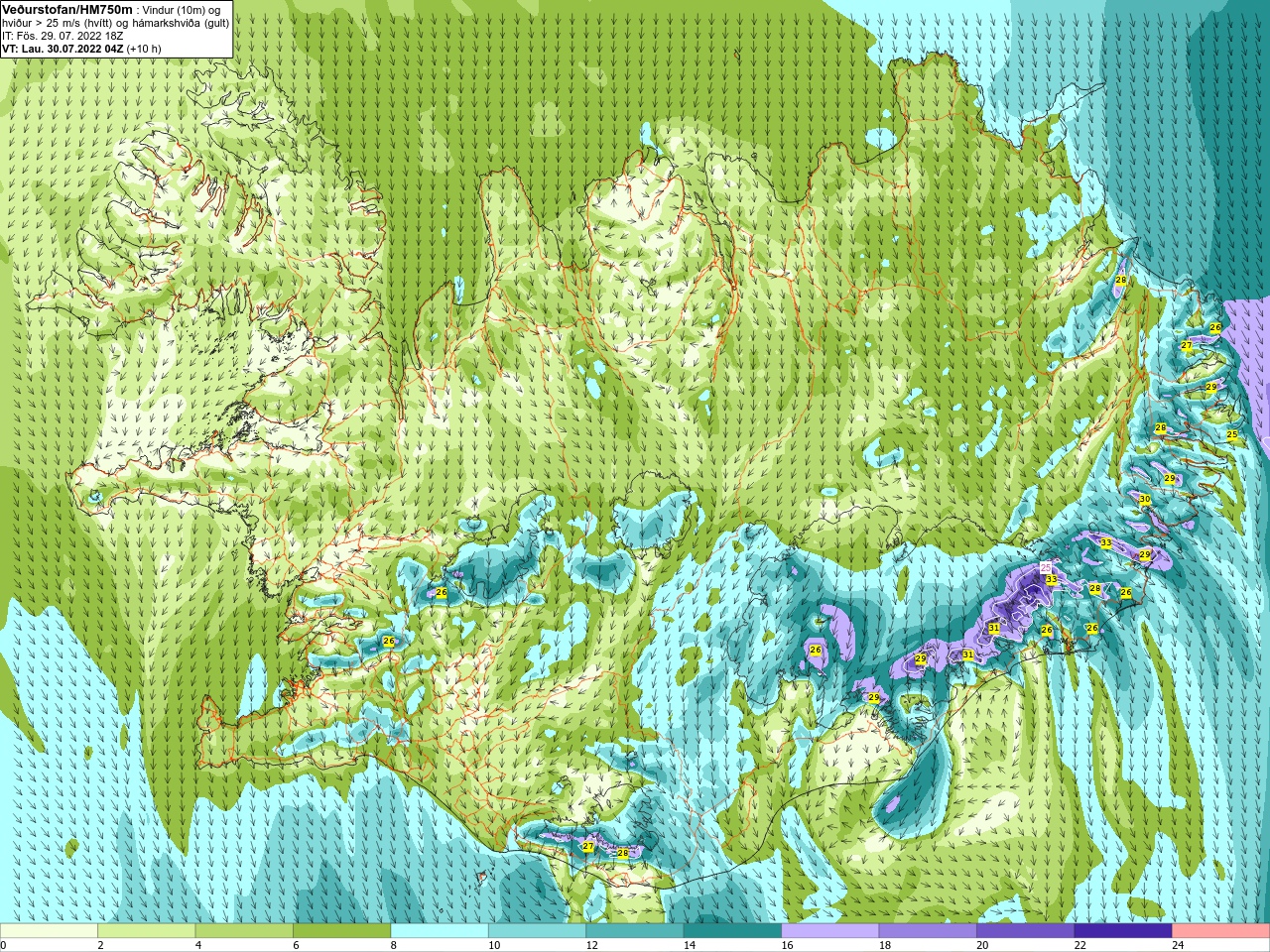This screenshot has height=952, width=1270.
Task: Select the 18–20 m/s purple legend swatch
Action: [x=928, y=931]
